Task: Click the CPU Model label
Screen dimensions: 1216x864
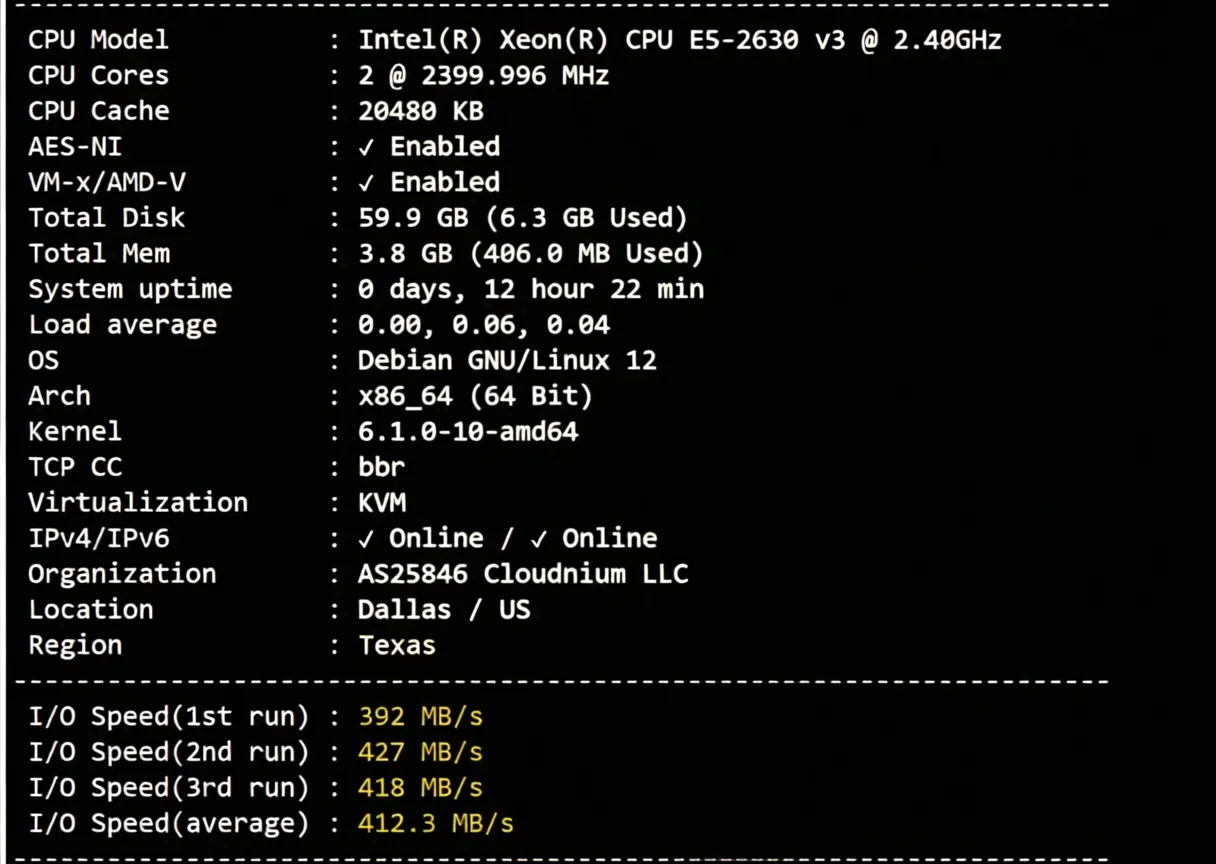Action: [98, 40]
